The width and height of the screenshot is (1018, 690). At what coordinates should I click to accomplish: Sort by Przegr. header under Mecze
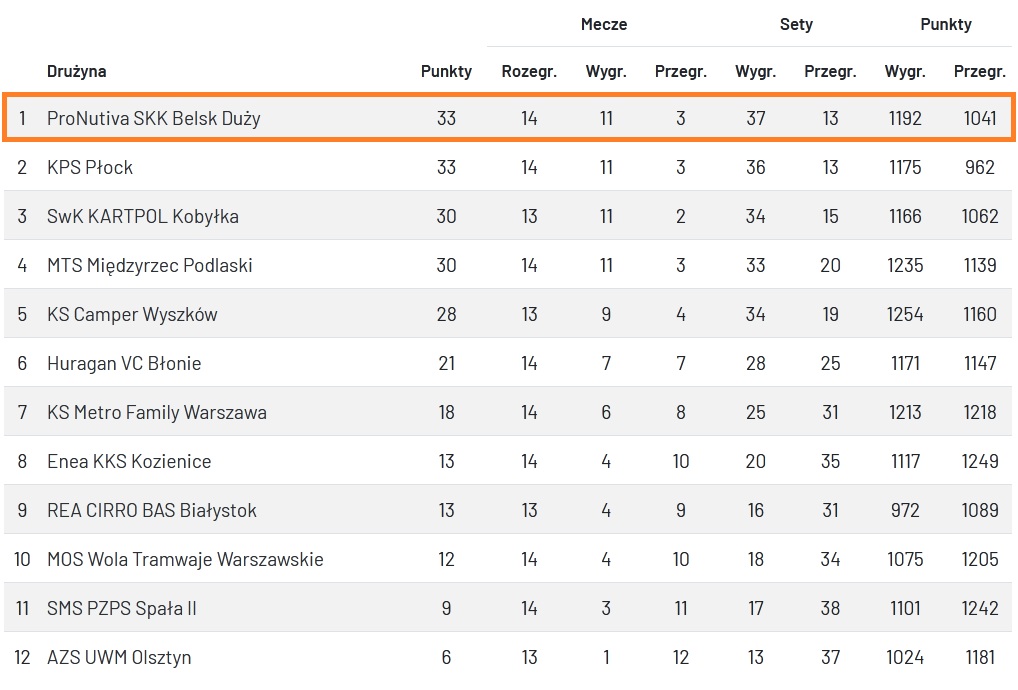(x=680, y=71)
